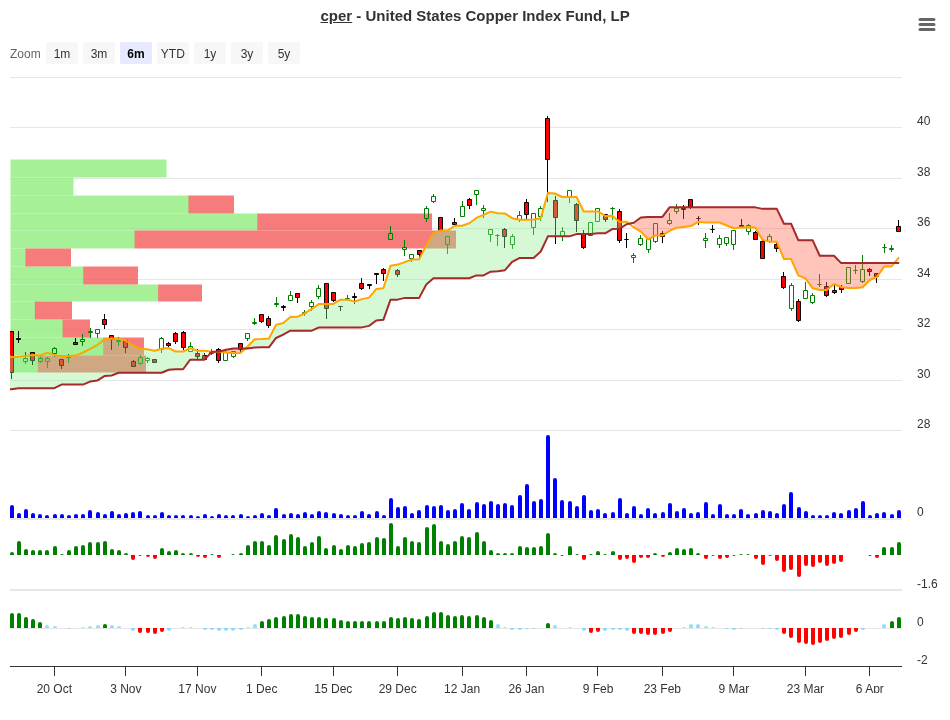Click the '6 Apr' axis label

(x=869, y=688)
